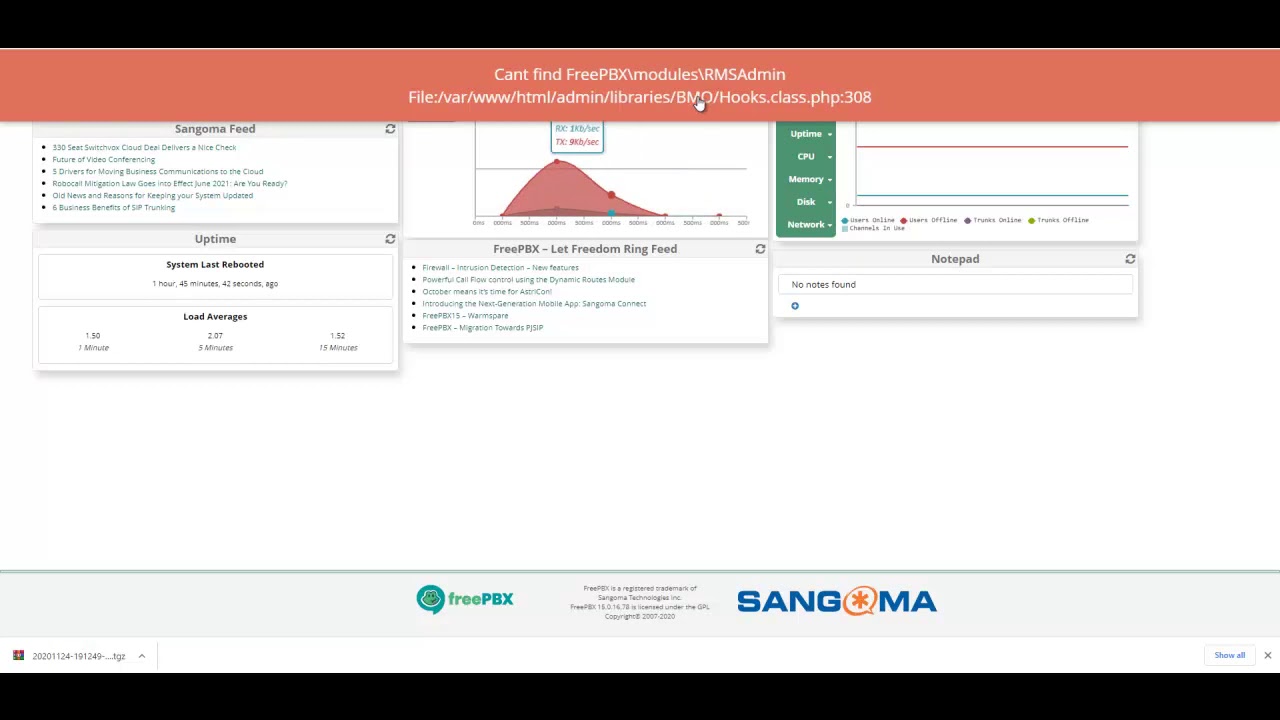The width and height of the screenshot is (1280, 720).
Task: Click the RX/TX network graph tooltip
Action: [x=577, y=136]
